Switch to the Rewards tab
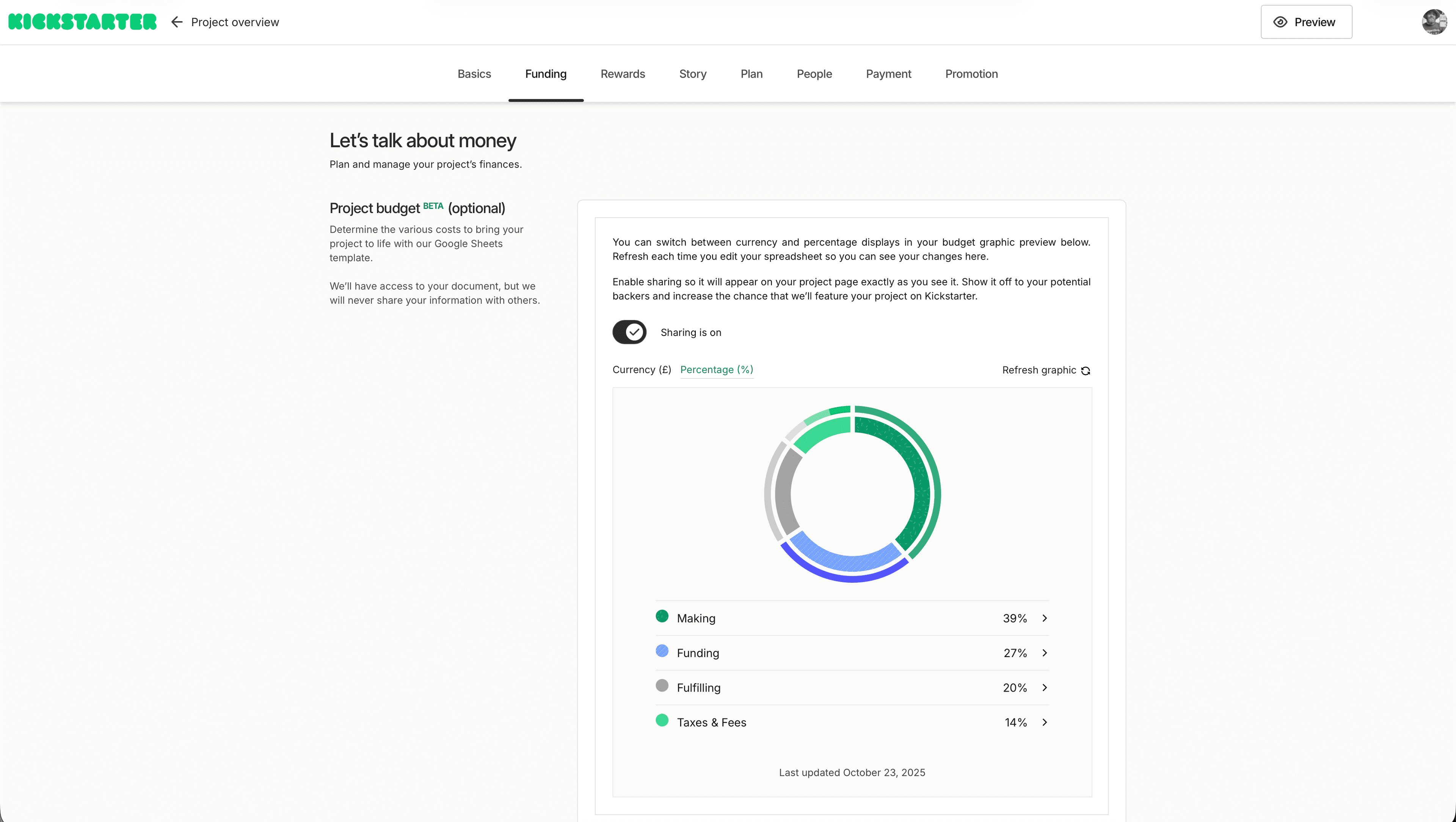This screenshot has height=822, width=1456. (x=622, y=74)
